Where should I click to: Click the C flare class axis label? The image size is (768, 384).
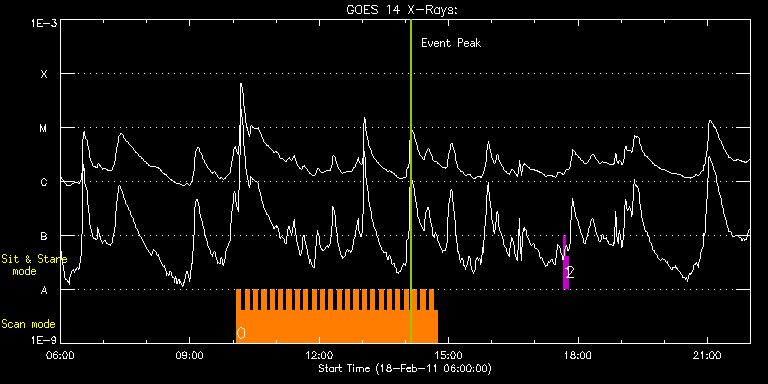click(x=44, y=182)
